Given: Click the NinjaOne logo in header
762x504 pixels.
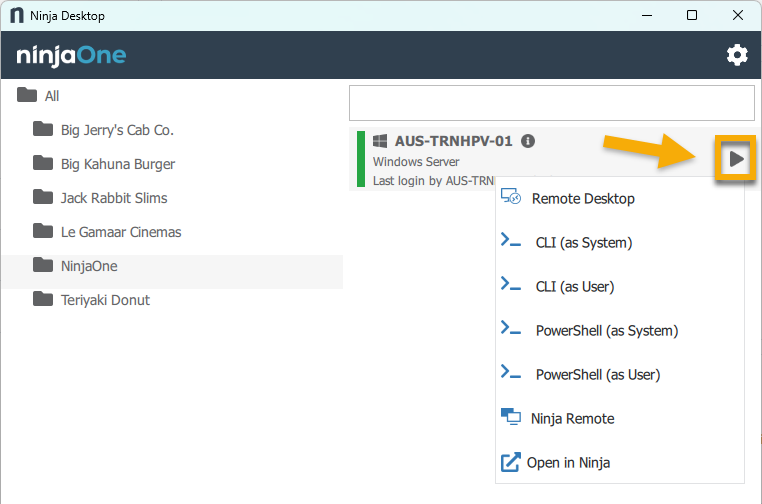Looking at the screenshot, I should point(71,56).
